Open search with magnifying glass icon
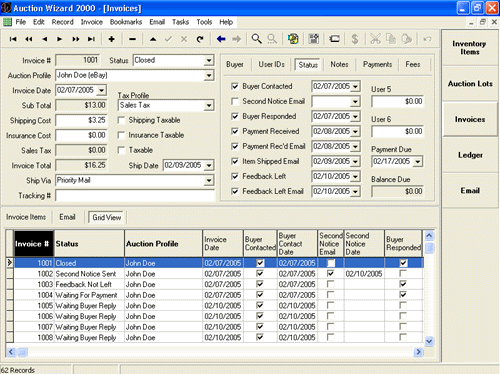The width and height of the screenshot is (500, 374). 256,39
